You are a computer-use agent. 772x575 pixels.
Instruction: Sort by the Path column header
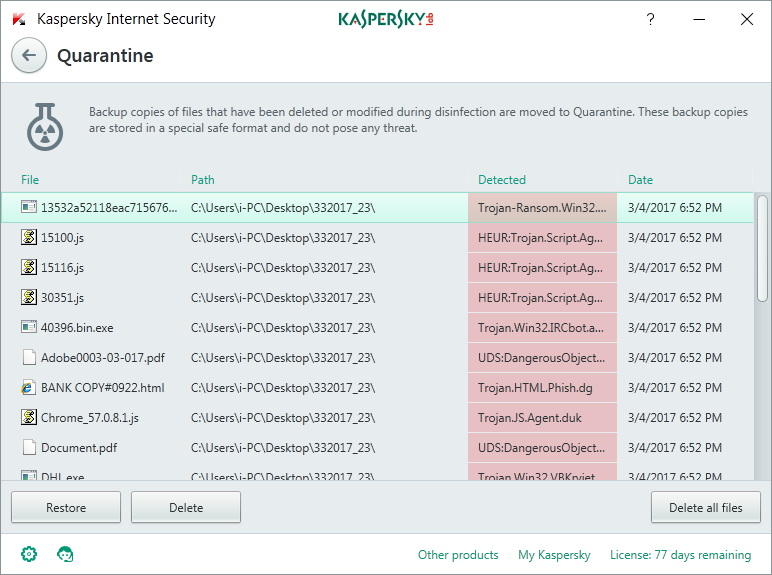pos(203,180)
